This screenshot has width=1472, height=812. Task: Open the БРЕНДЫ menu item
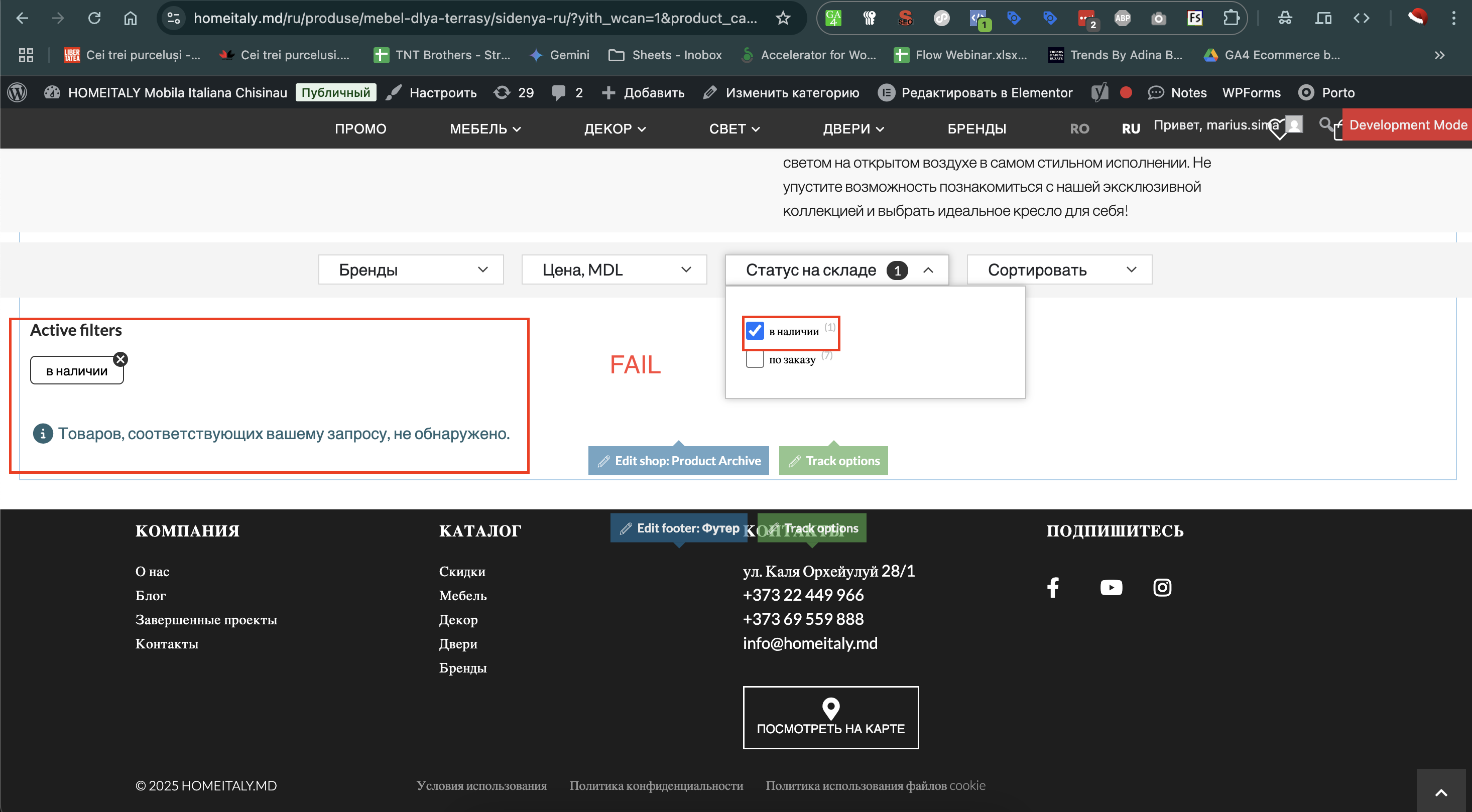(x=976, y=129)
